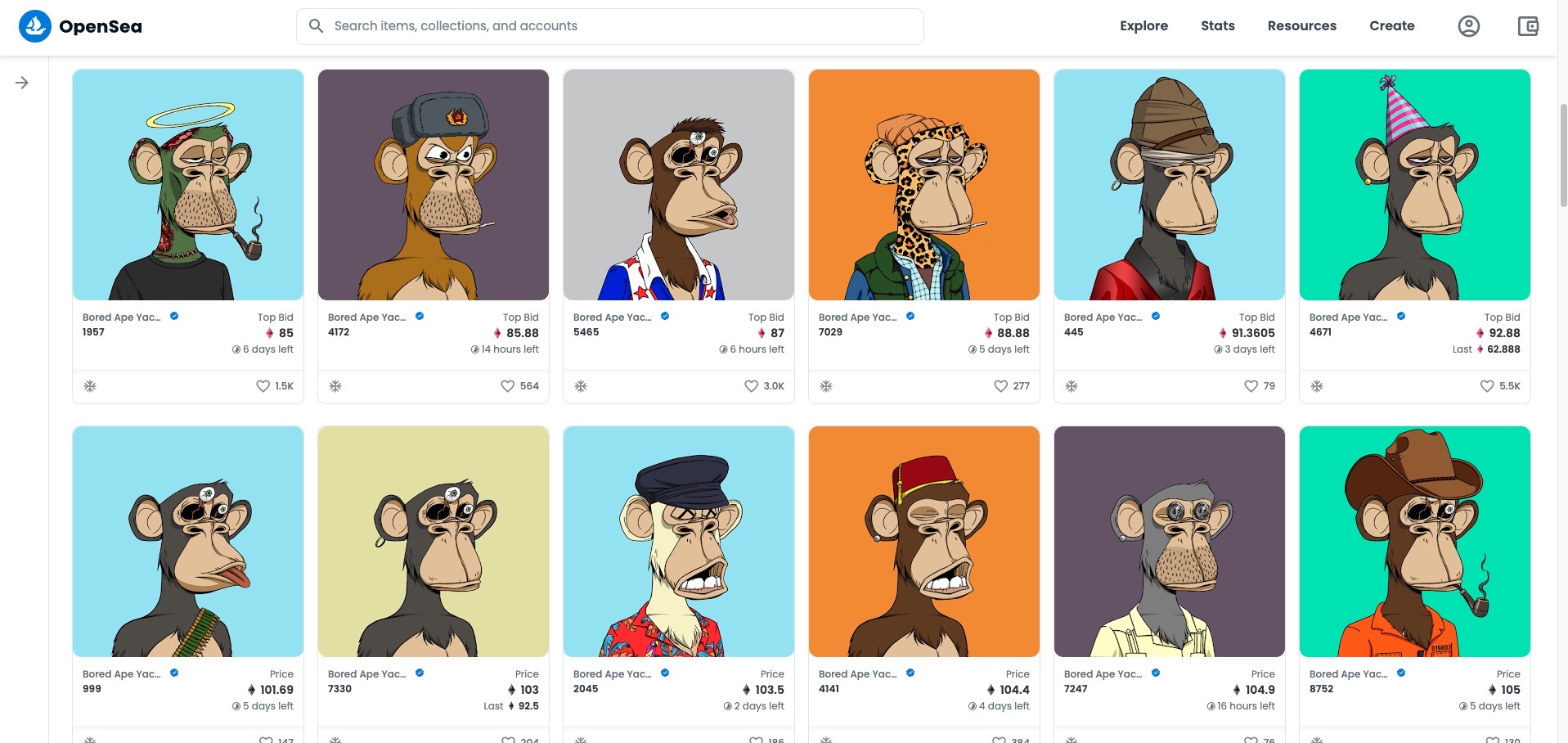
Task: Click the heart icon for ape 7029
Action: click(1000, 386)
